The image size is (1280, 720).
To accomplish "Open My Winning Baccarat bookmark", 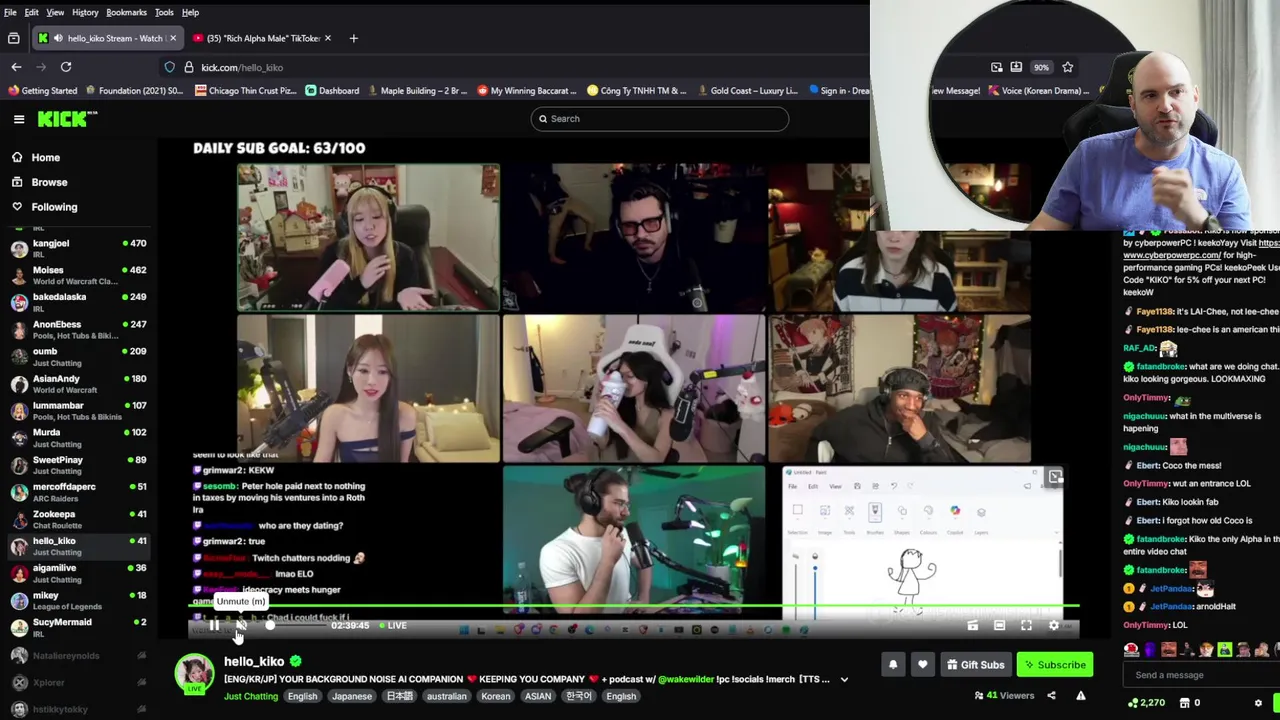I will pos(527,91).
